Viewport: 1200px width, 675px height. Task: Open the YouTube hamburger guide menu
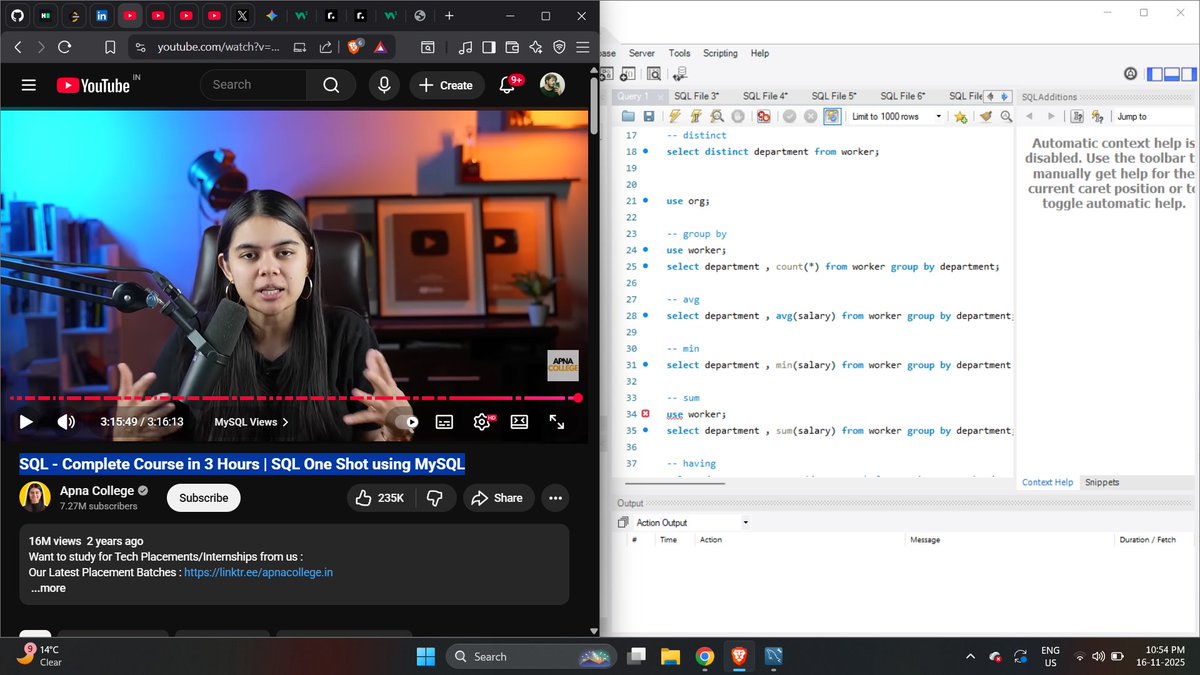[29, 86]
